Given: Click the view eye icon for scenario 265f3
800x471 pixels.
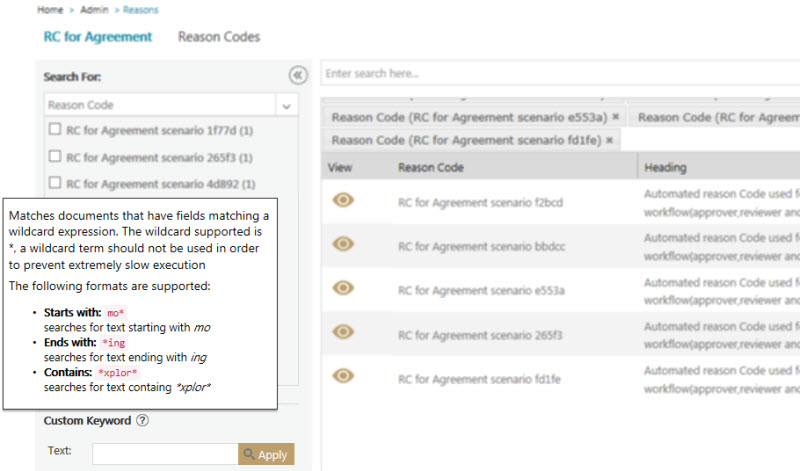Looking at the screenshot, I should click(x=343, y=332).
